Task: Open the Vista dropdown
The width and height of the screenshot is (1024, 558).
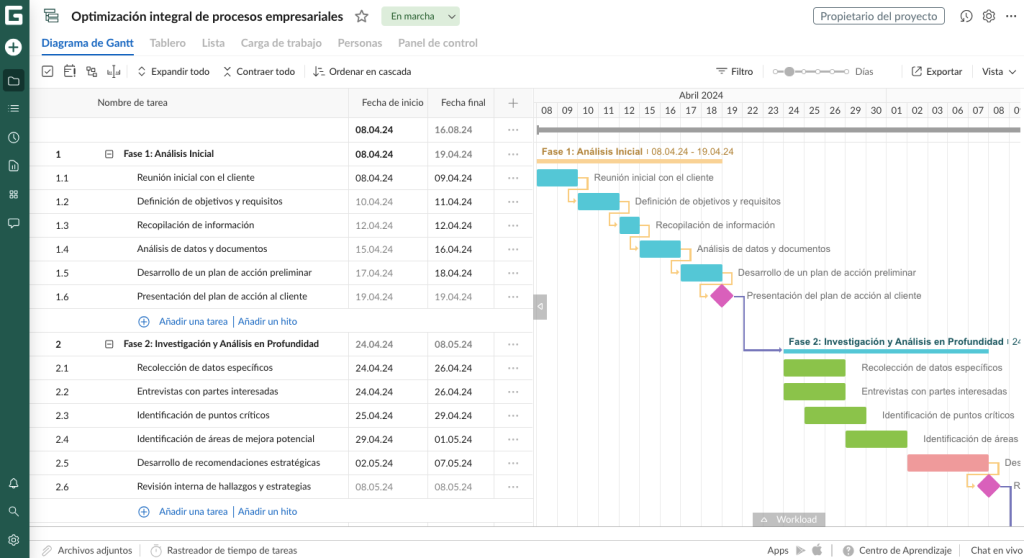Action: [999, 71]
